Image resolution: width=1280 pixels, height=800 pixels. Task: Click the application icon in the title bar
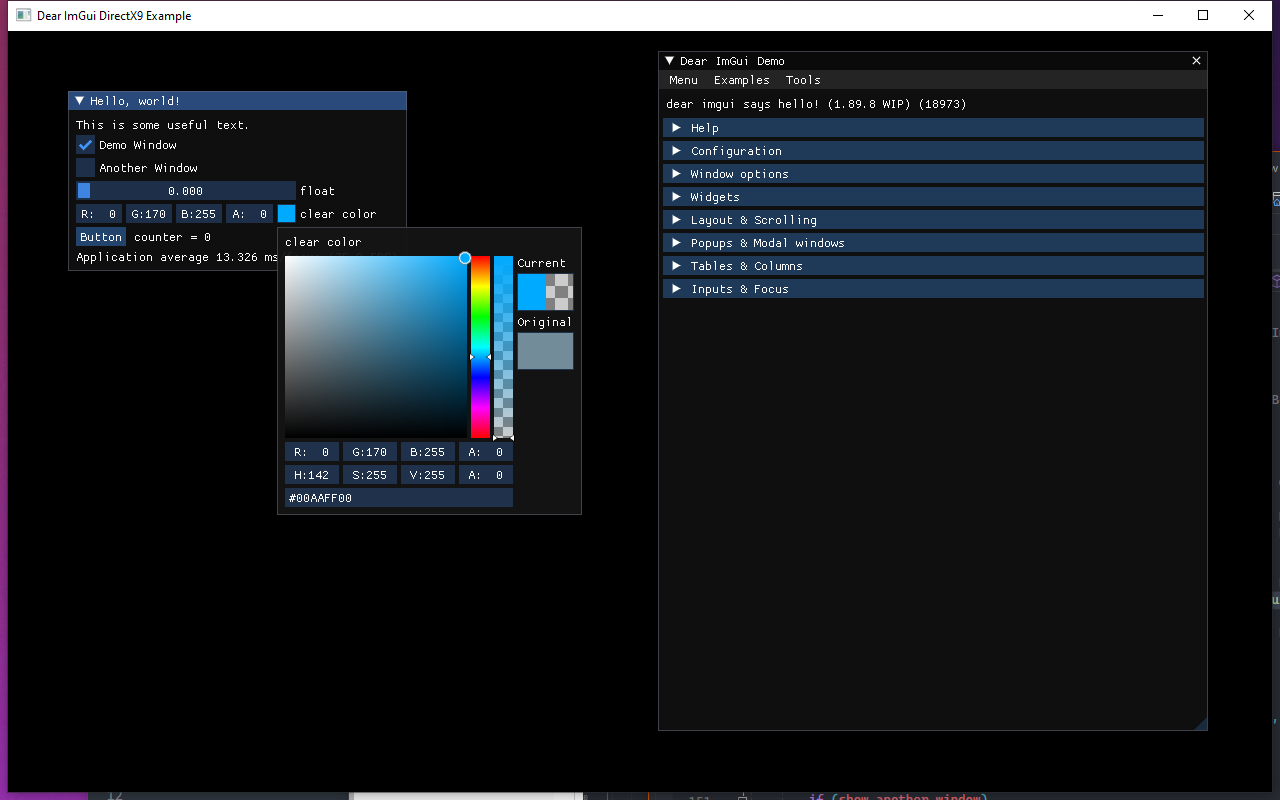point(24,15)
